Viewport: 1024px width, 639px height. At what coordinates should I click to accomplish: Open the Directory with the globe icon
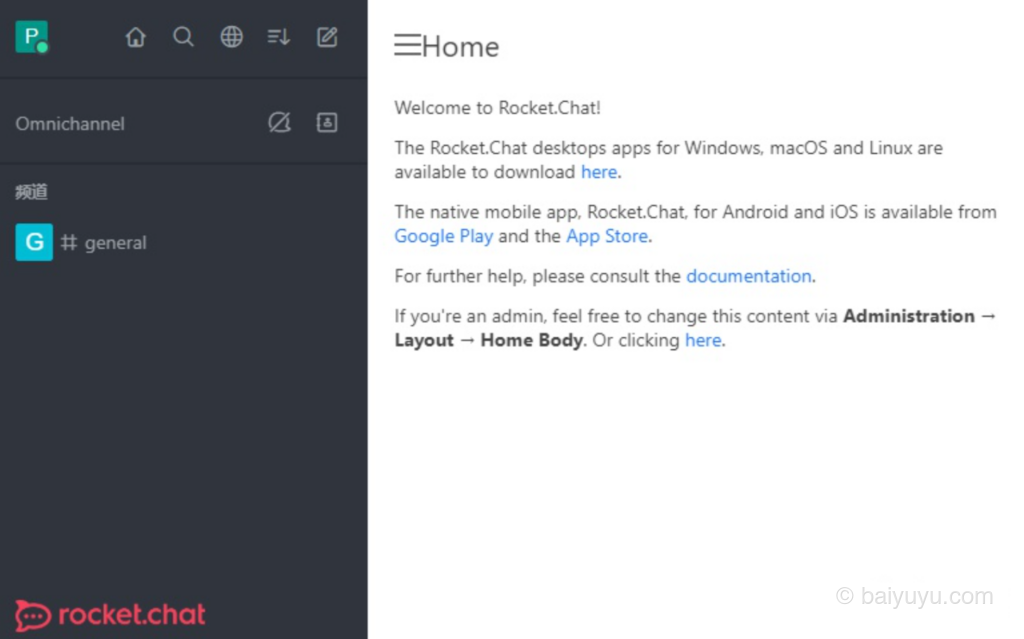(x=231, y=36)
